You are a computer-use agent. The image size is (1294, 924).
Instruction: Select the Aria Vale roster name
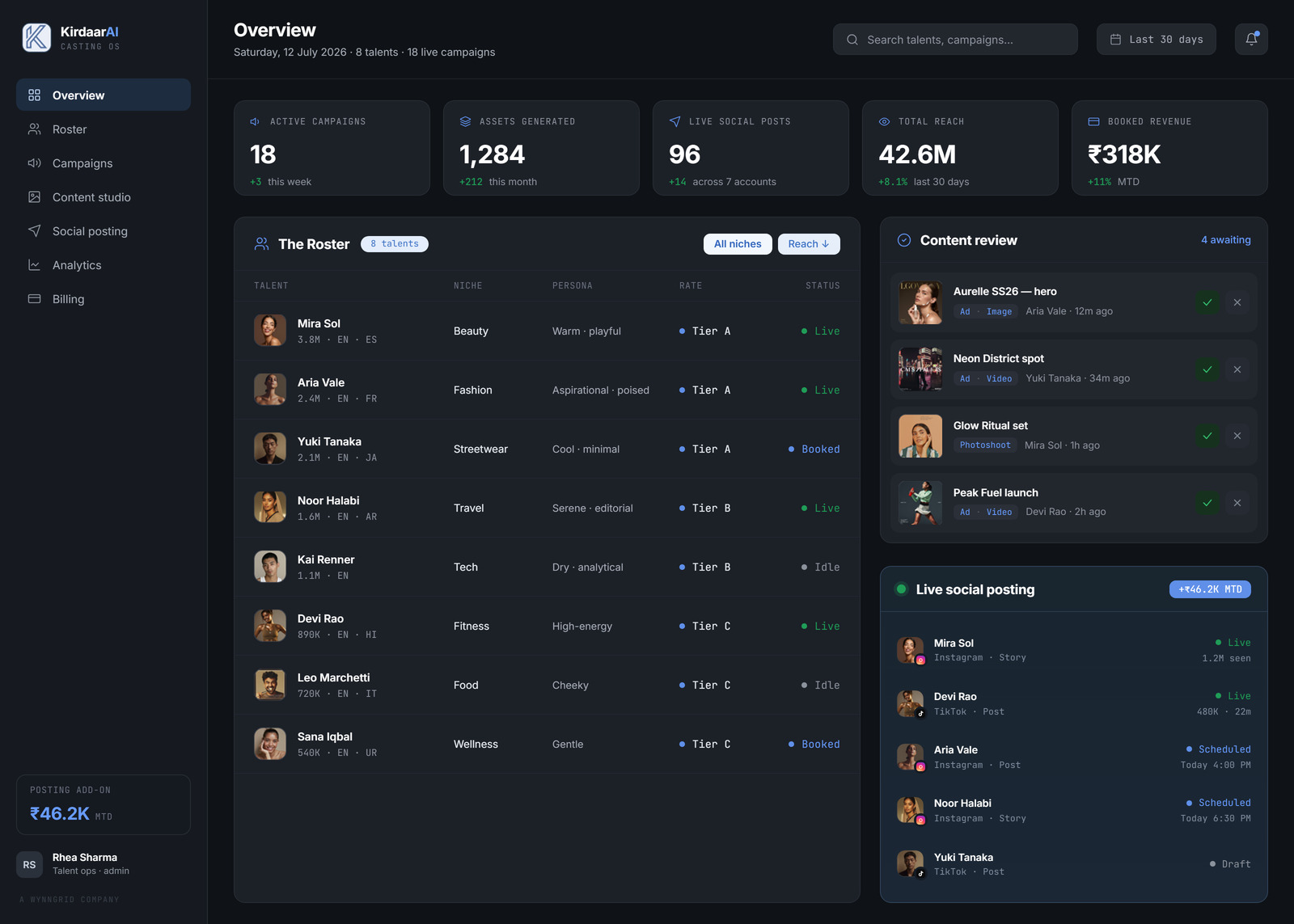pyautogui.click(x=321, y=382)
